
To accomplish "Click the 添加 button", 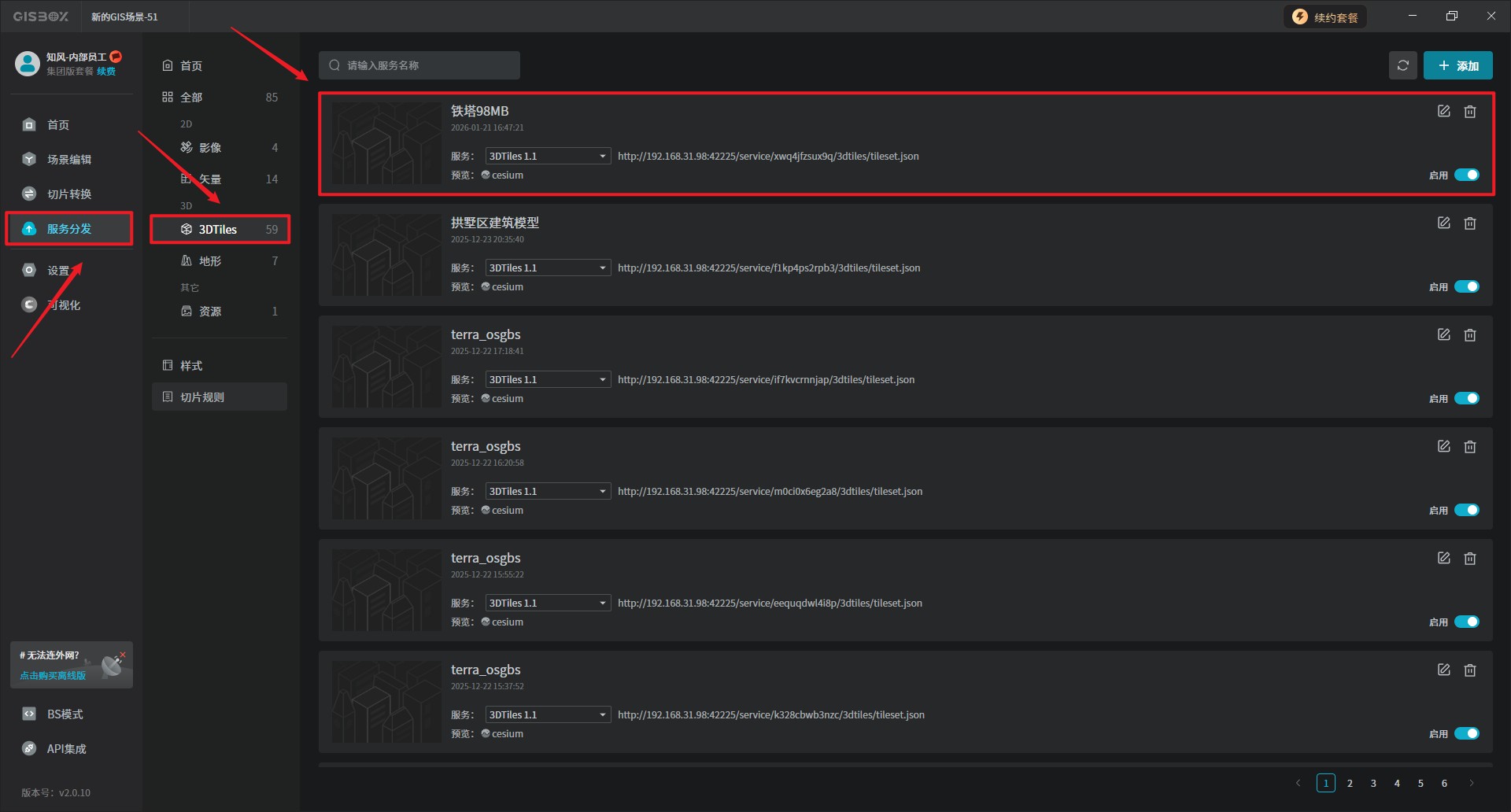I will (1457, 66).
